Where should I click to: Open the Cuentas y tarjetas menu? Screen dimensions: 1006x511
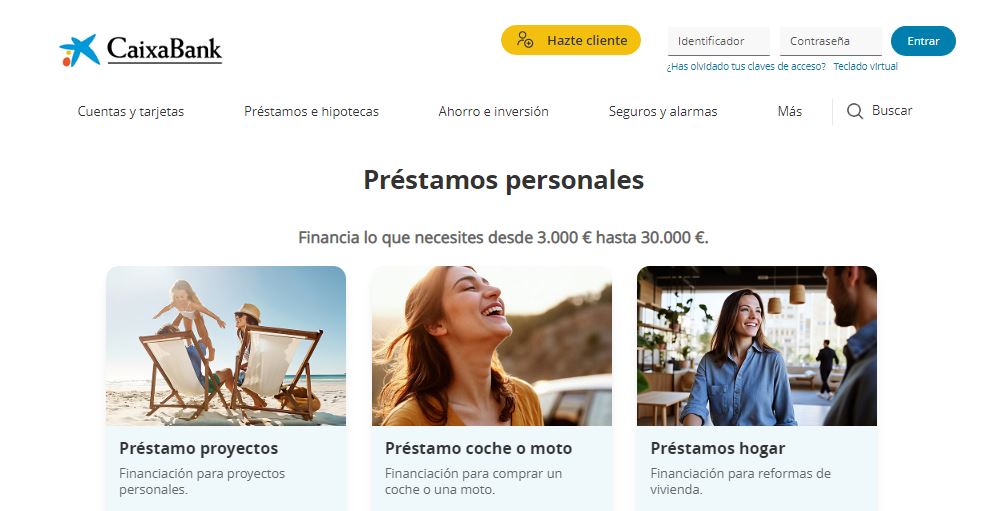click(131, 111)
